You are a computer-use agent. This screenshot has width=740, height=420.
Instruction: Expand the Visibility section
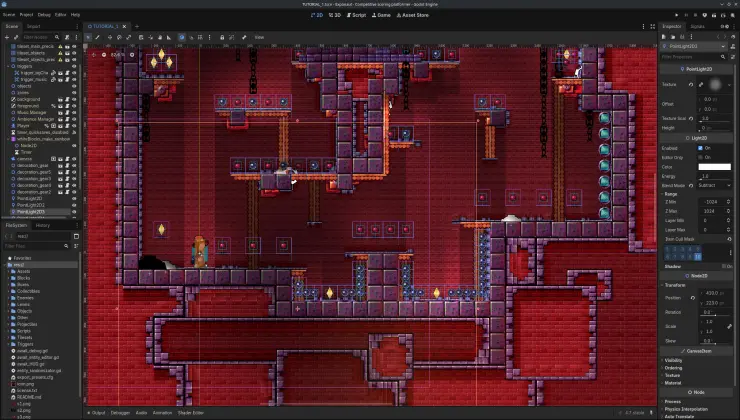[673, 360]
